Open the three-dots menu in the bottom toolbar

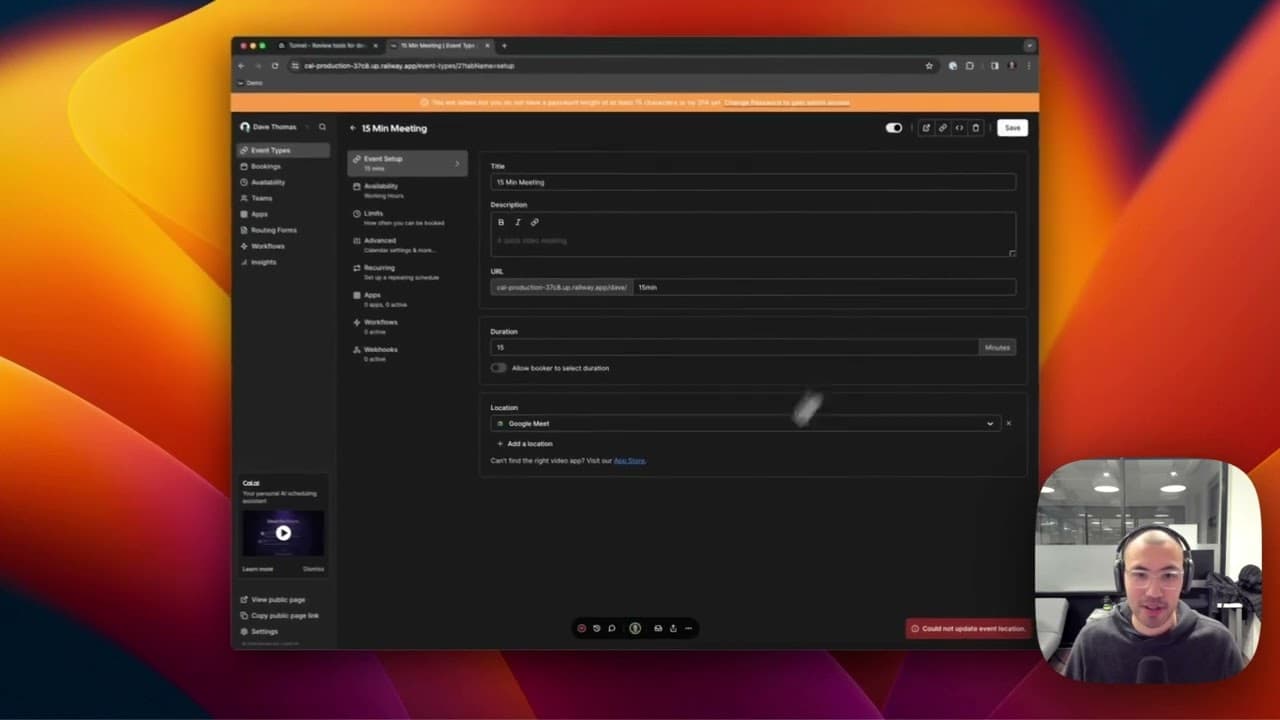688,628
